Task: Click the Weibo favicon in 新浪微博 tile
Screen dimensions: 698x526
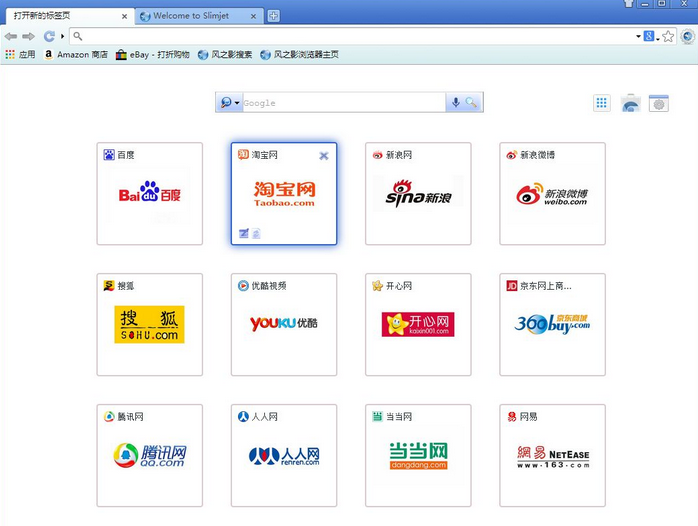Action: [511, 155]
